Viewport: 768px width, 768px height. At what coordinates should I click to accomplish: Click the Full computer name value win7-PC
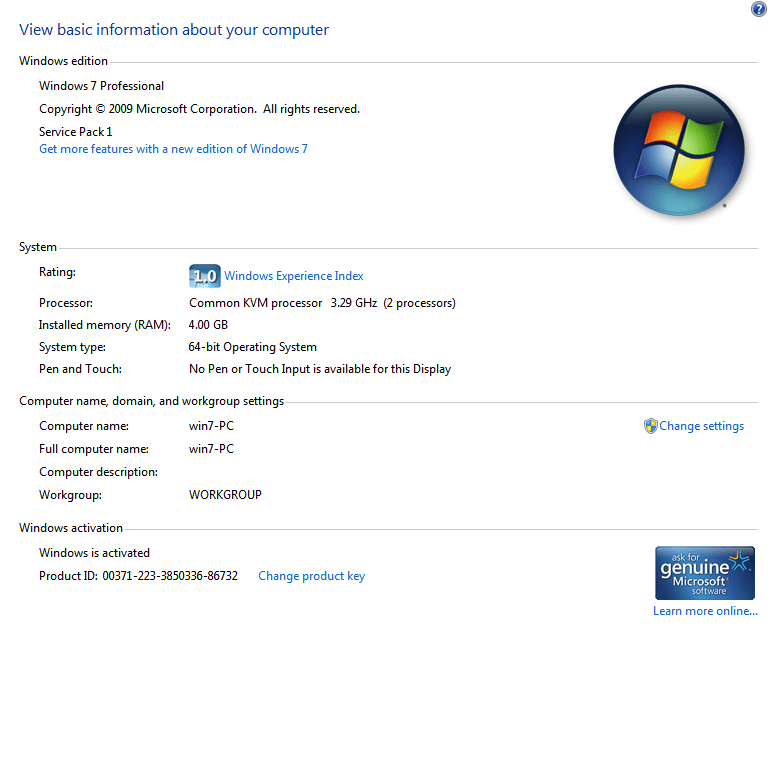pos(212,449)
